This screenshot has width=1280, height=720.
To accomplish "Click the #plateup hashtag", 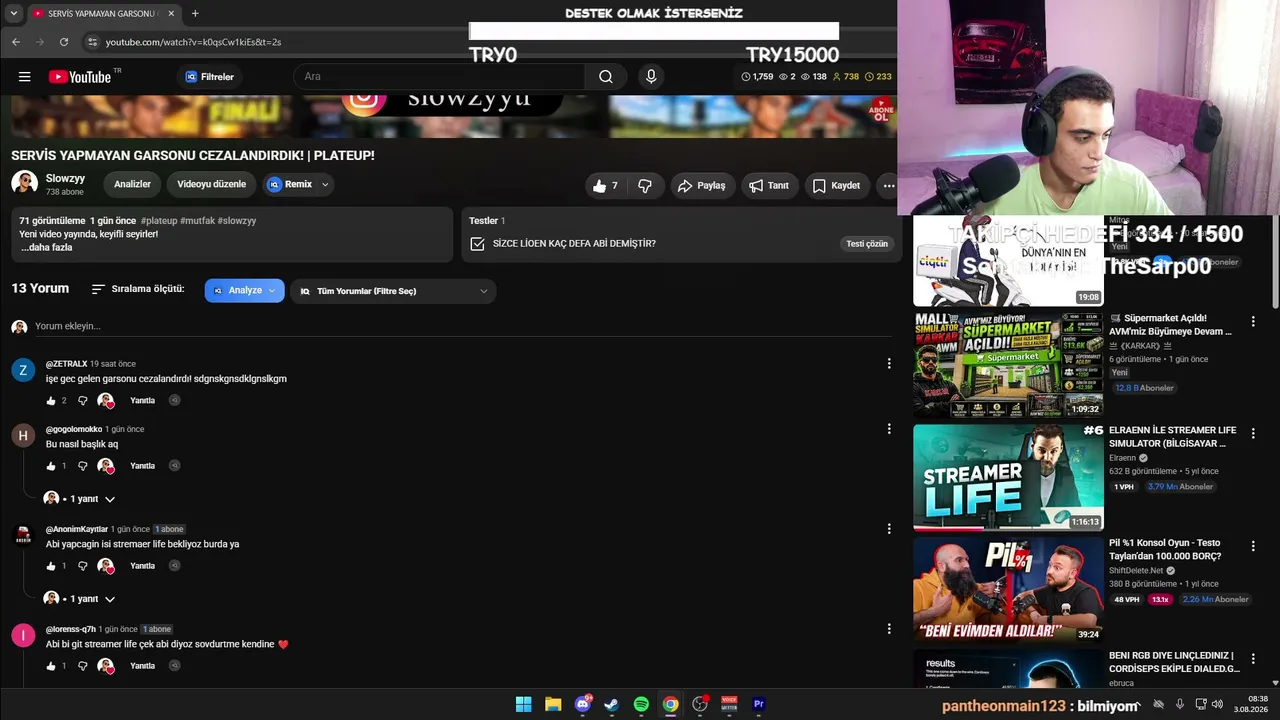I will pos(159,221).
